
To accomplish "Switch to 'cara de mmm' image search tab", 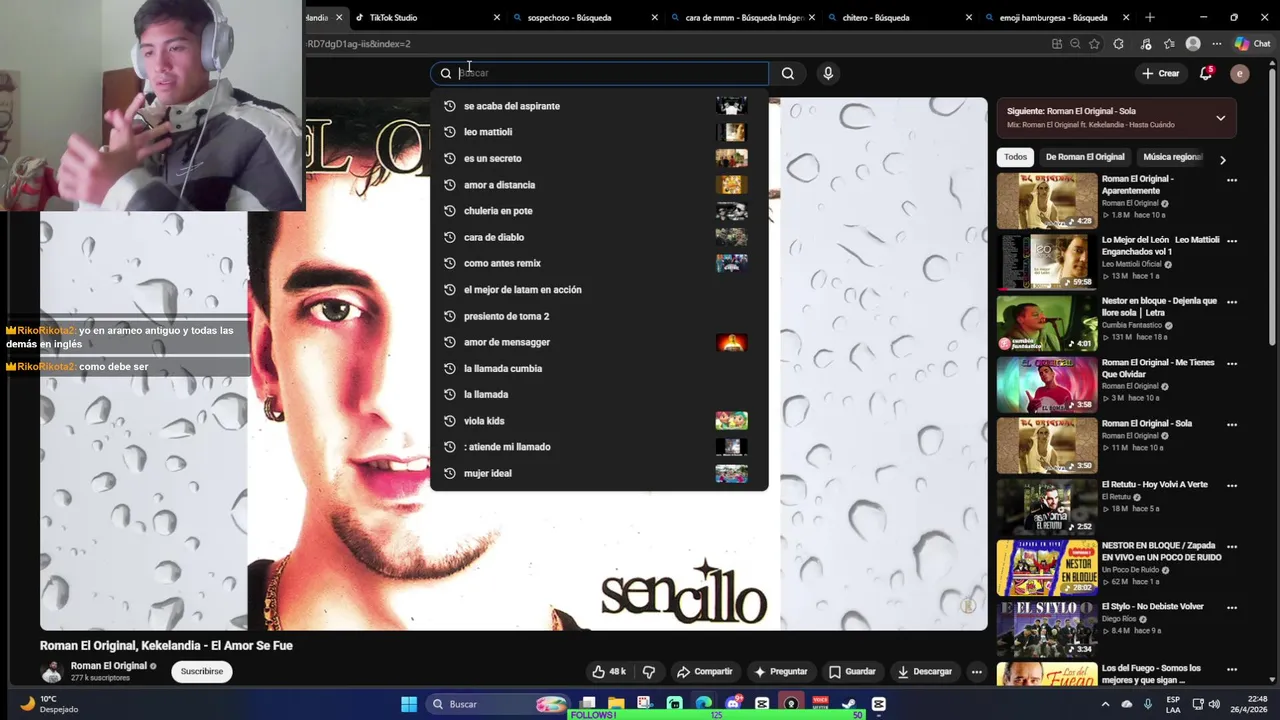I will 744,18.
